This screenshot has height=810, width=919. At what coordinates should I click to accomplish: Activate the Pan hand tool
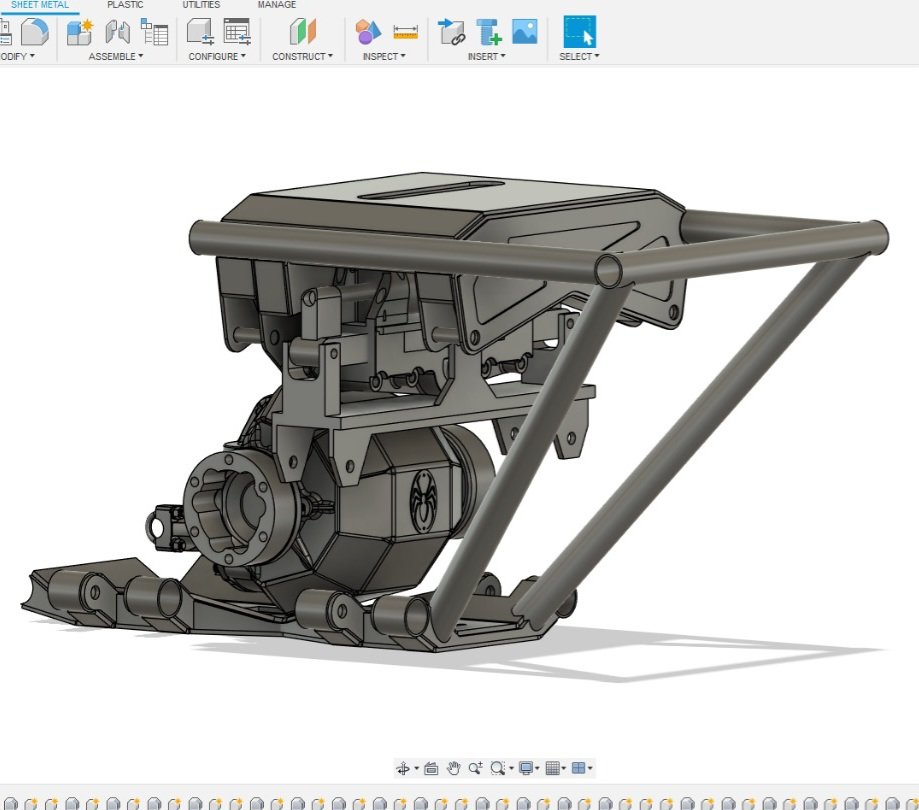(x=453, y=768)
